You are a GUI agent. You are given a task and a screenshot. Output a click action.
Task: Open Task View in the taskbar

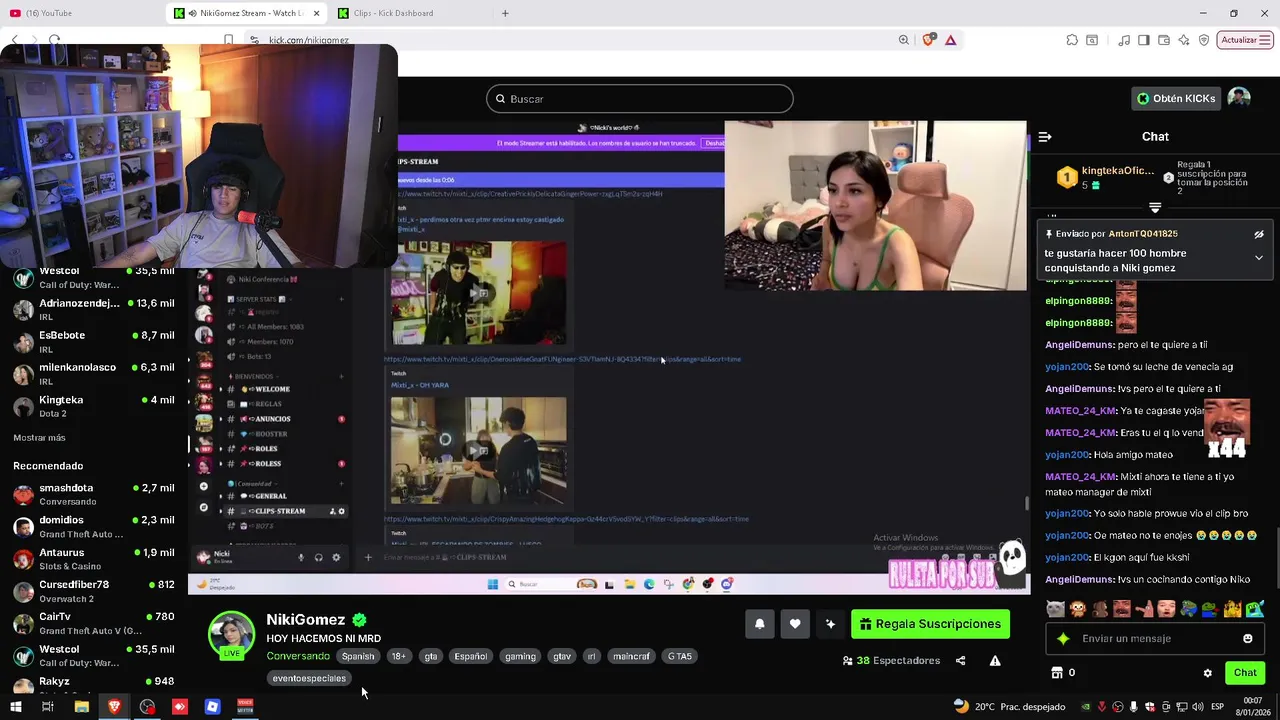tap(47, 707)
